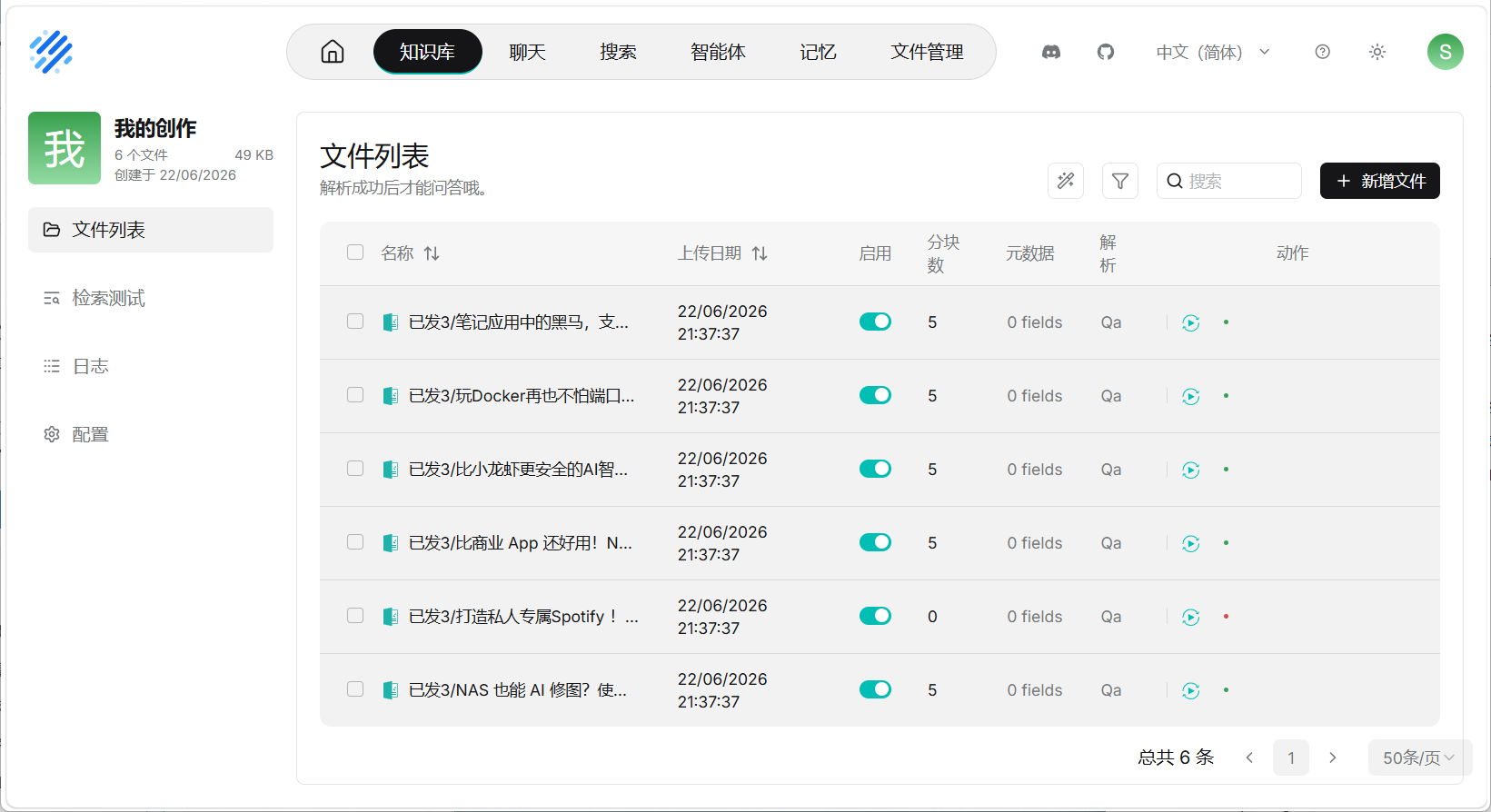Open file 已发3/打造私人专属Spotify
Screen dimensions: 1491x812
[x=523, y=617]
